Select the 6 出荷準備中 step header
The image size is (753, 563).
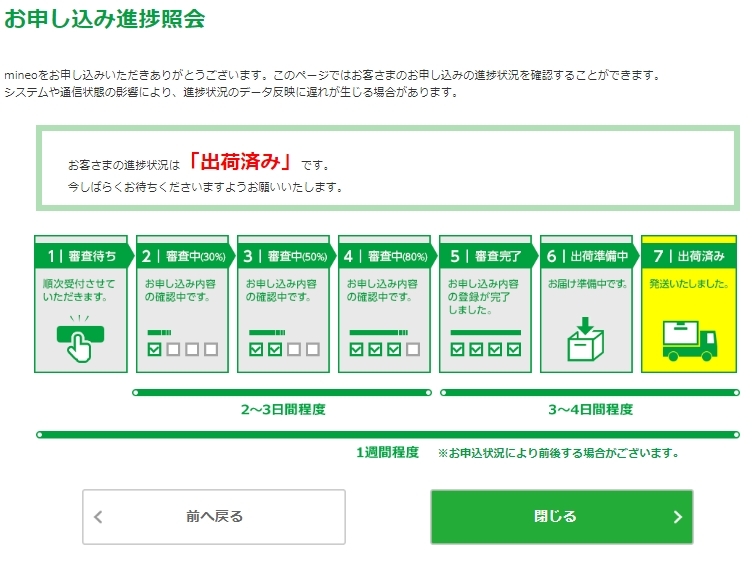click(586, 256)
